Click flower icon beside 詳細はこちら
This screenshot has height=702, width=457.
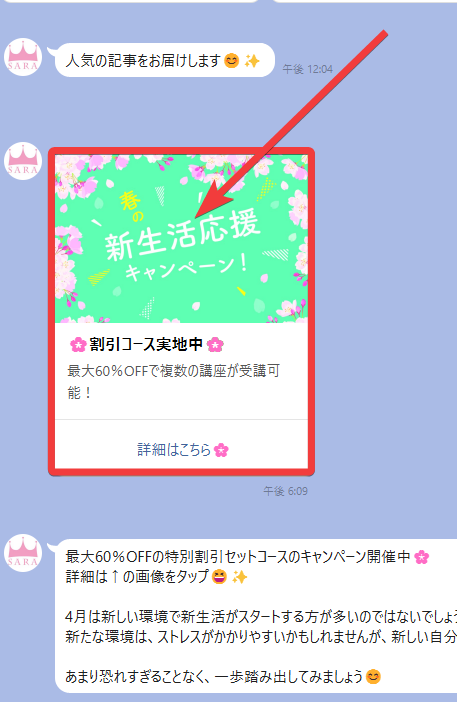[221, 450]
